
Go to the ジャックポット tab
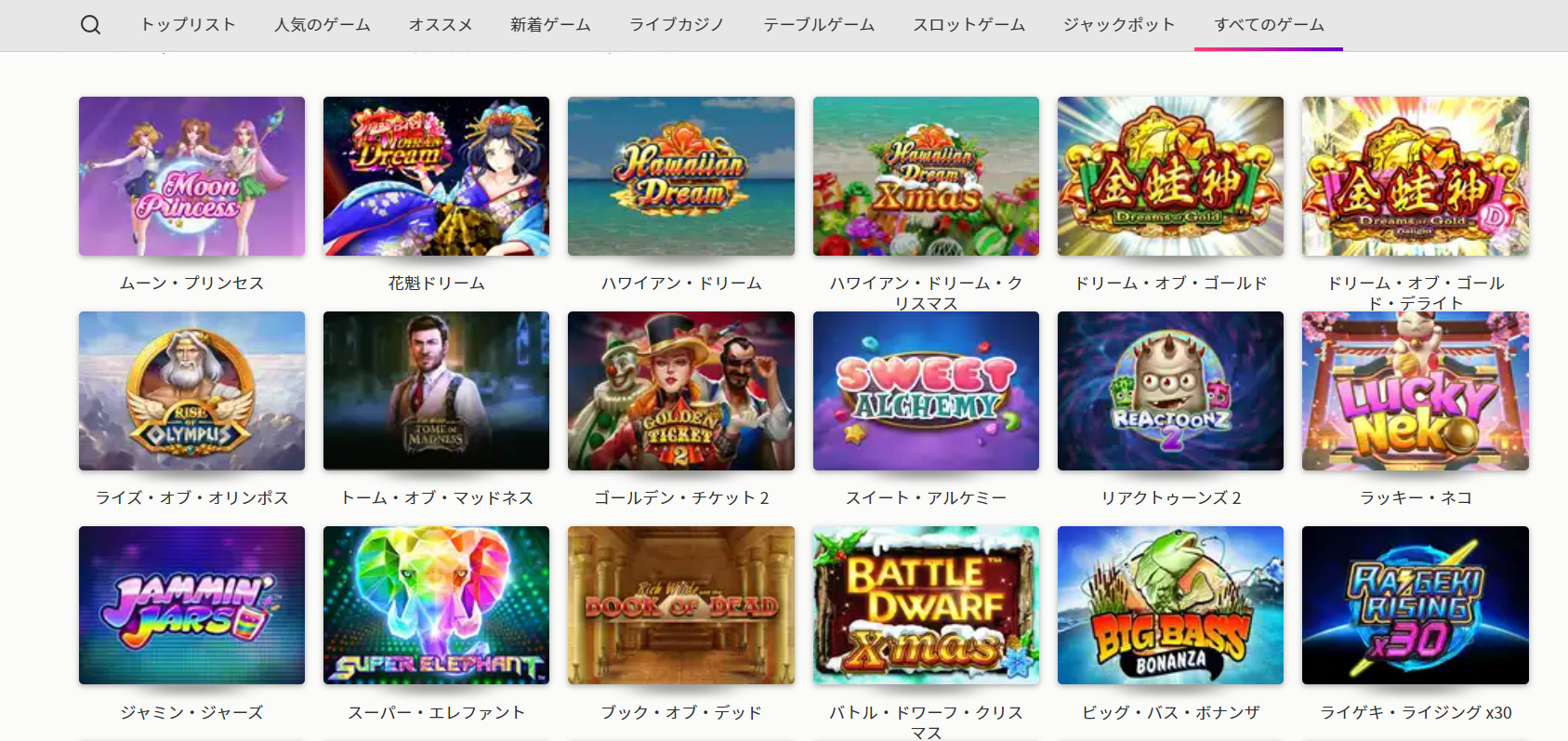coord(1119,25)
